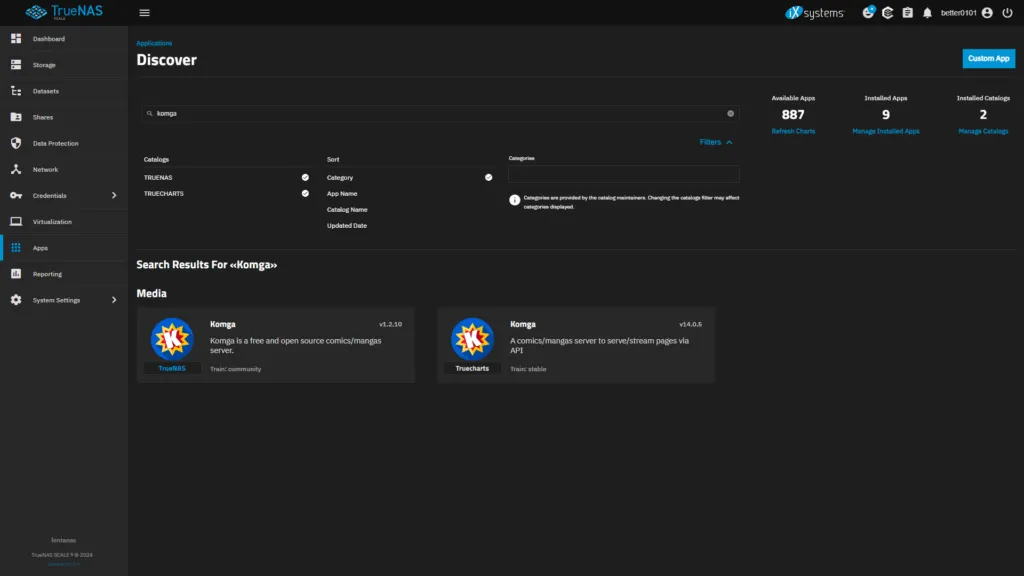Click the feedback smiley face icon
The width and height of the screenshot is (1024, 576).
[x=868, y=13]
